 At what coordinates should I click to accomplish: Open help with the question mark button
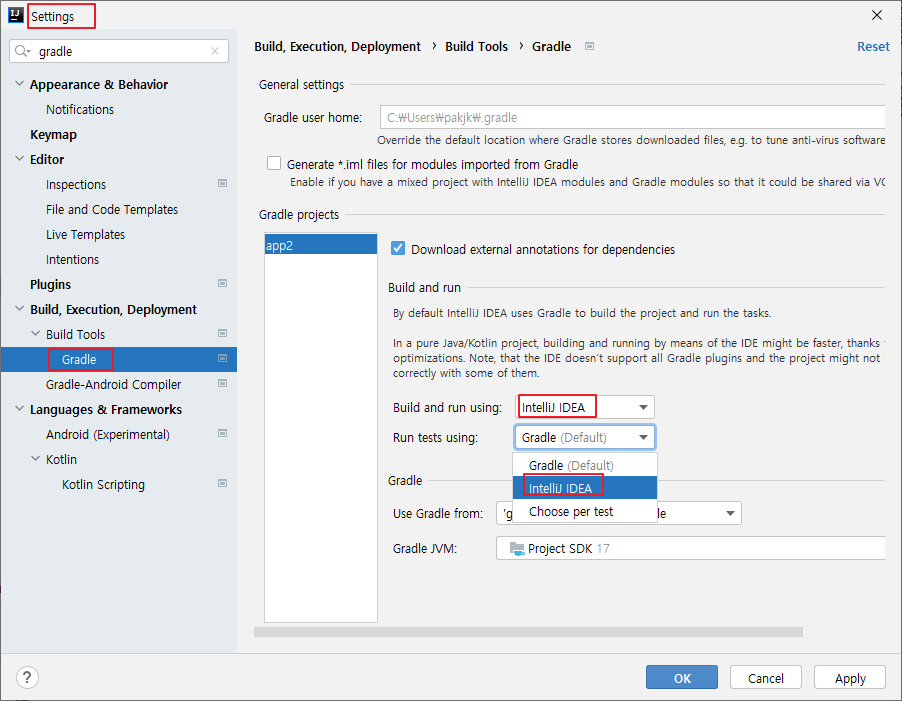click(27, 677)
